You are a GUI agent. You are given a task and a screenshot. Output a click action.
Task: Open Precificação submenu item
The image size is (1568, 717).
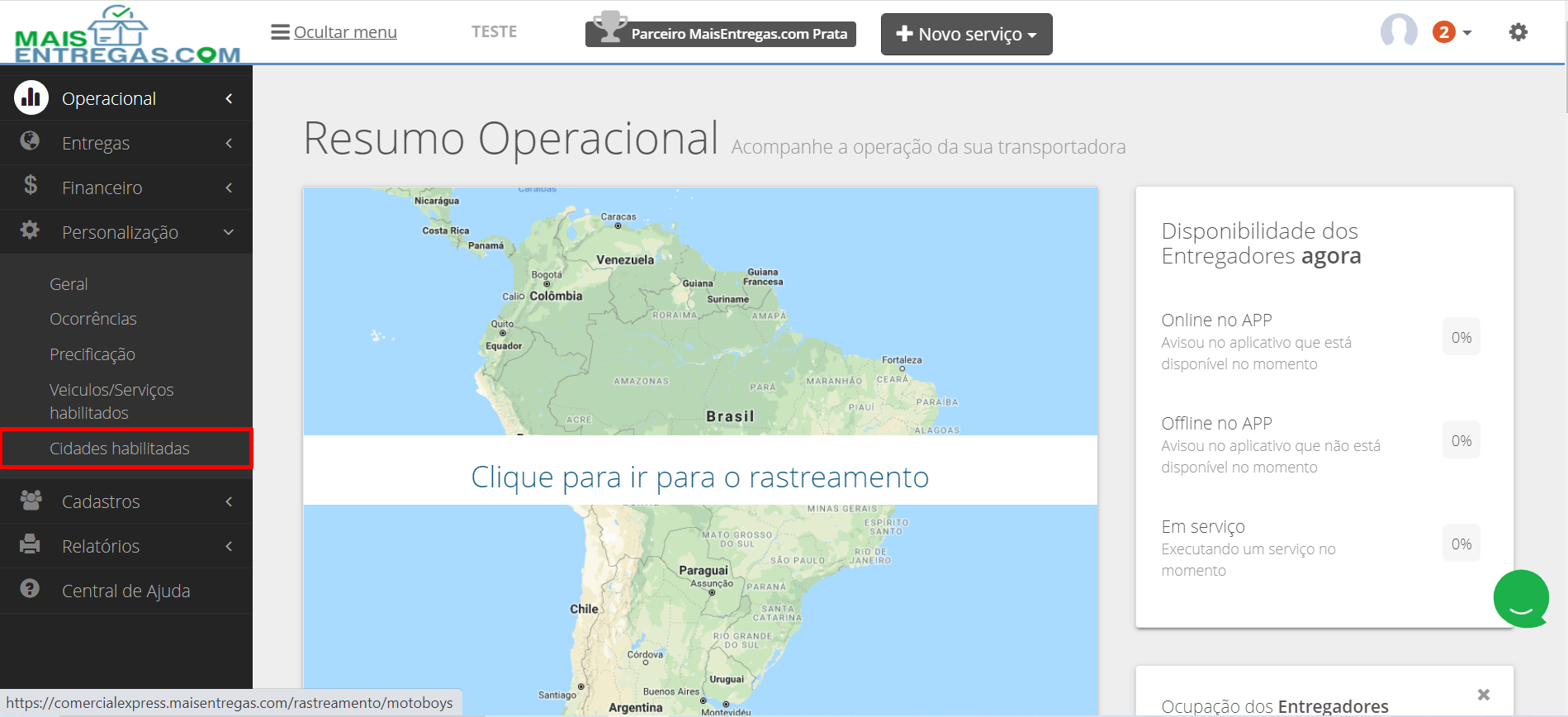[92, 354]
